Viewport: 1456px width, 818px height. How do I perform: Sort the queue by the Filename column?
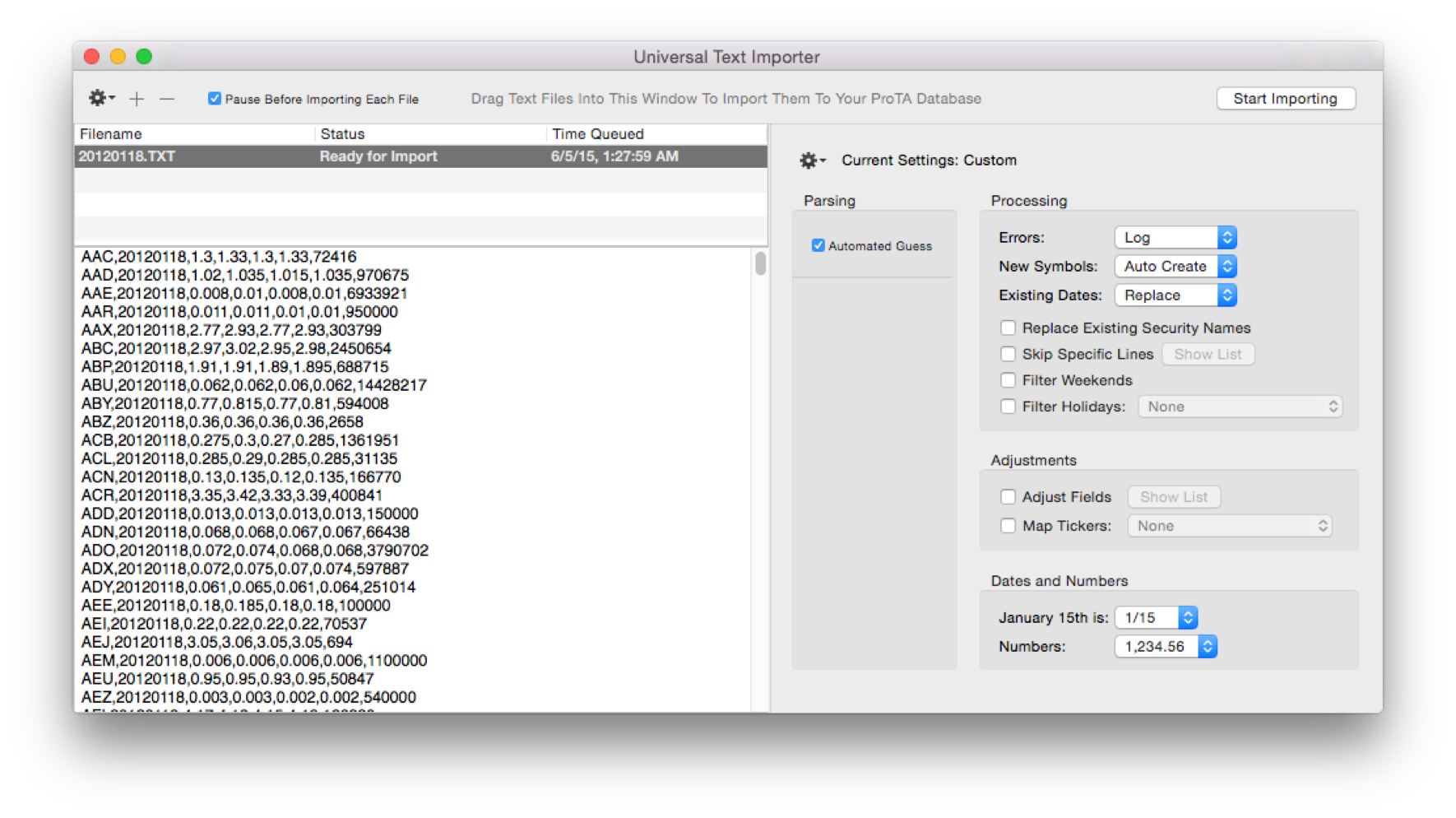111,133
